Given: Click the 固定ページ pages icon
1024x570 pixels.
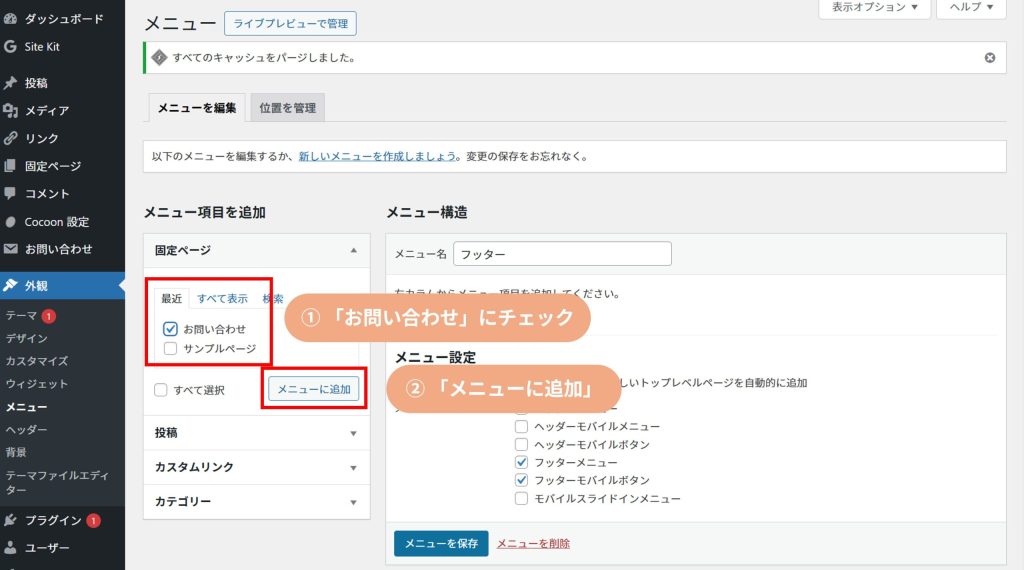Looking at the screenshot, I should 10,166.
